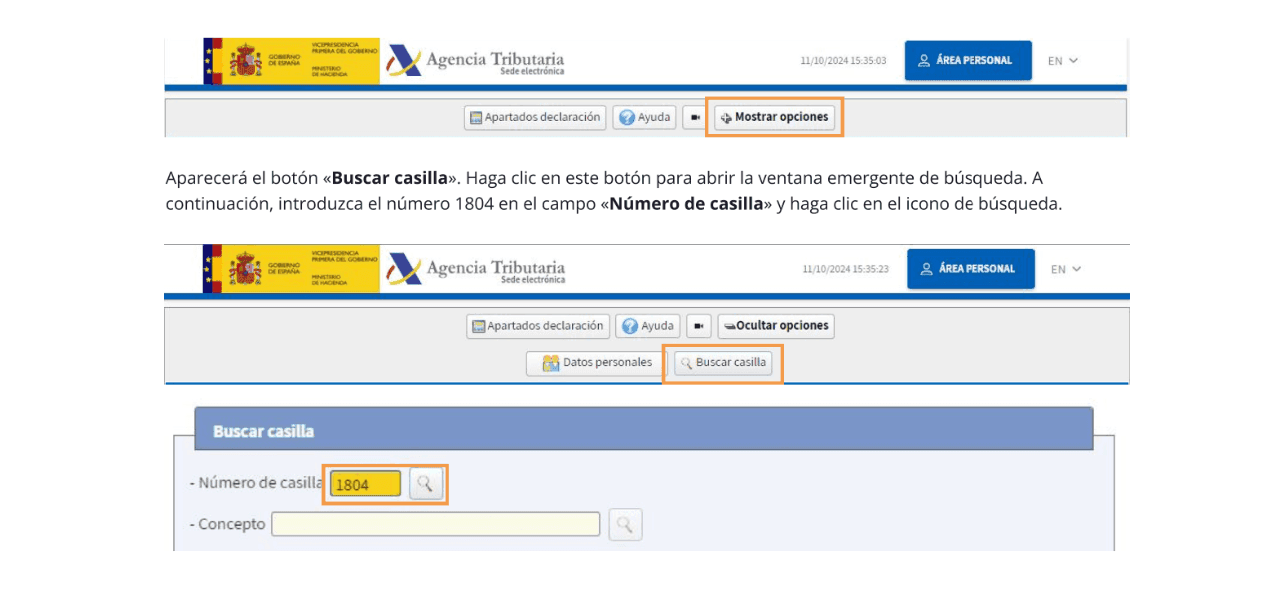Click the magnifier beside the Número de casilla field

[425, 484]
